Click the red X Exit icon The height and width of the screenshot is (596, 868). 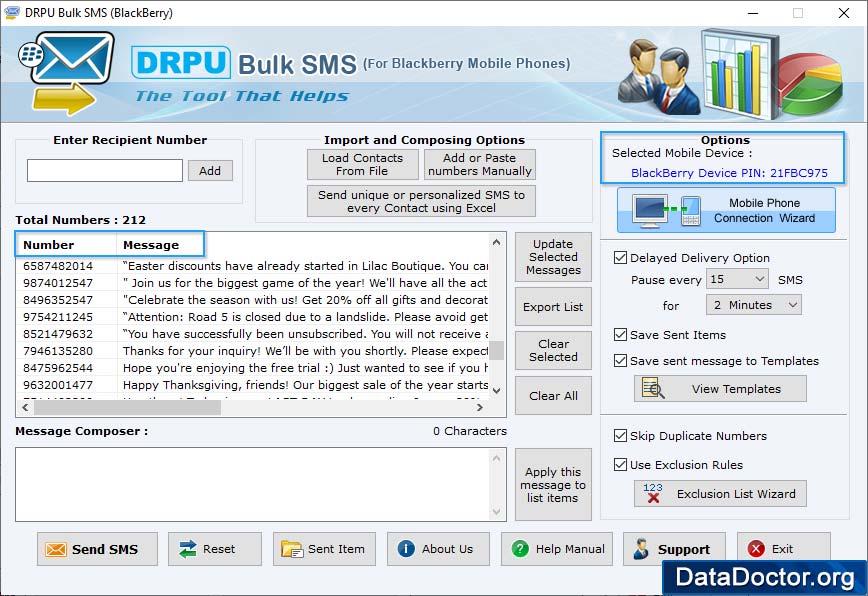pos(756,549)
